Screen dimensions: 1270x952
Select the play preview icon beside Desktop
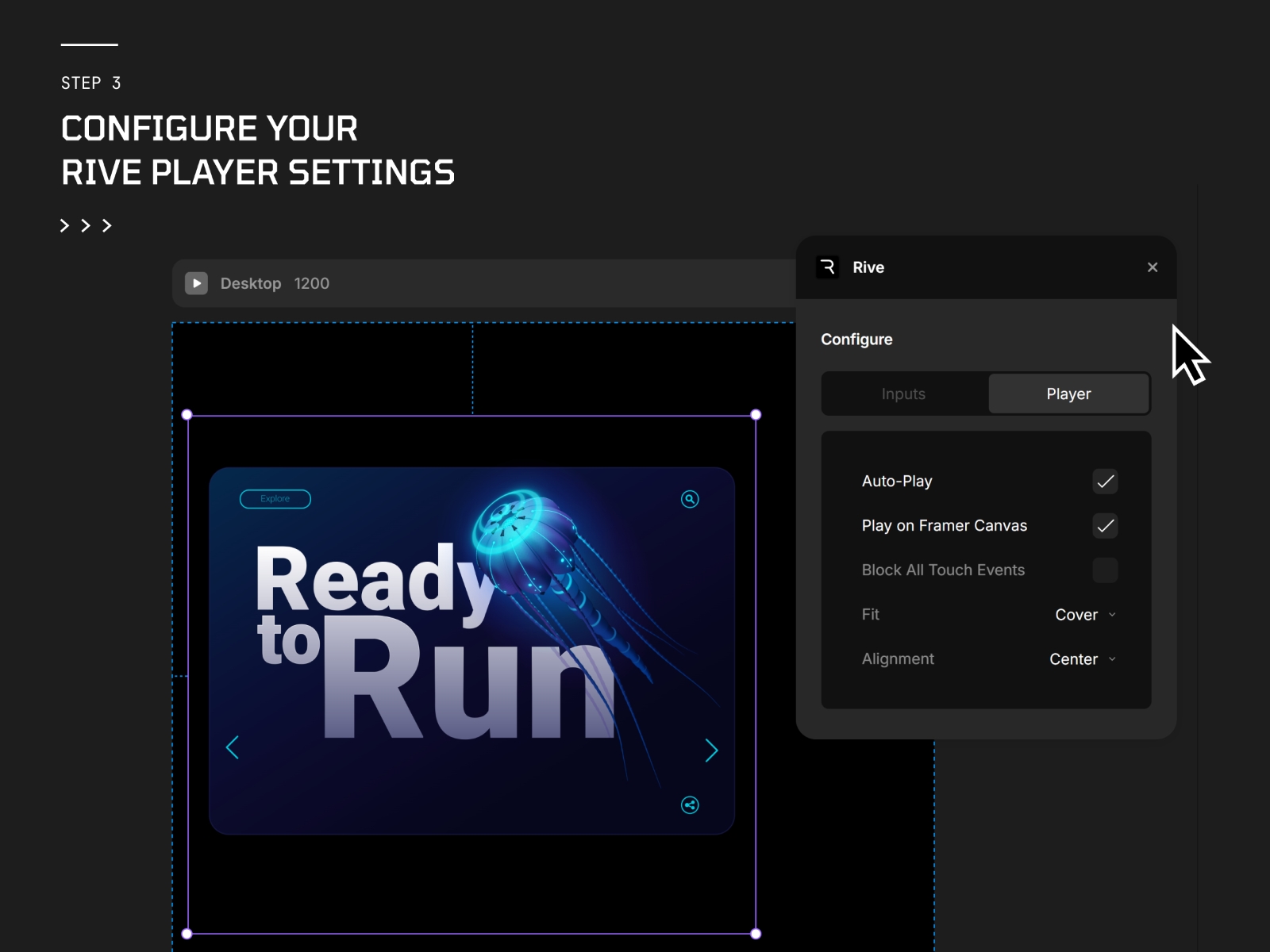coord(196,283)
